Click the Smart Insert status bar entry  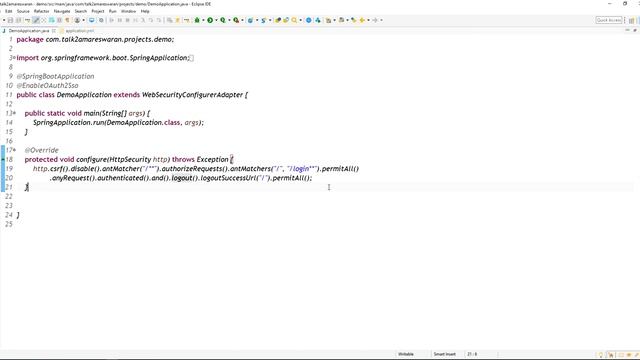click(444, 354)
